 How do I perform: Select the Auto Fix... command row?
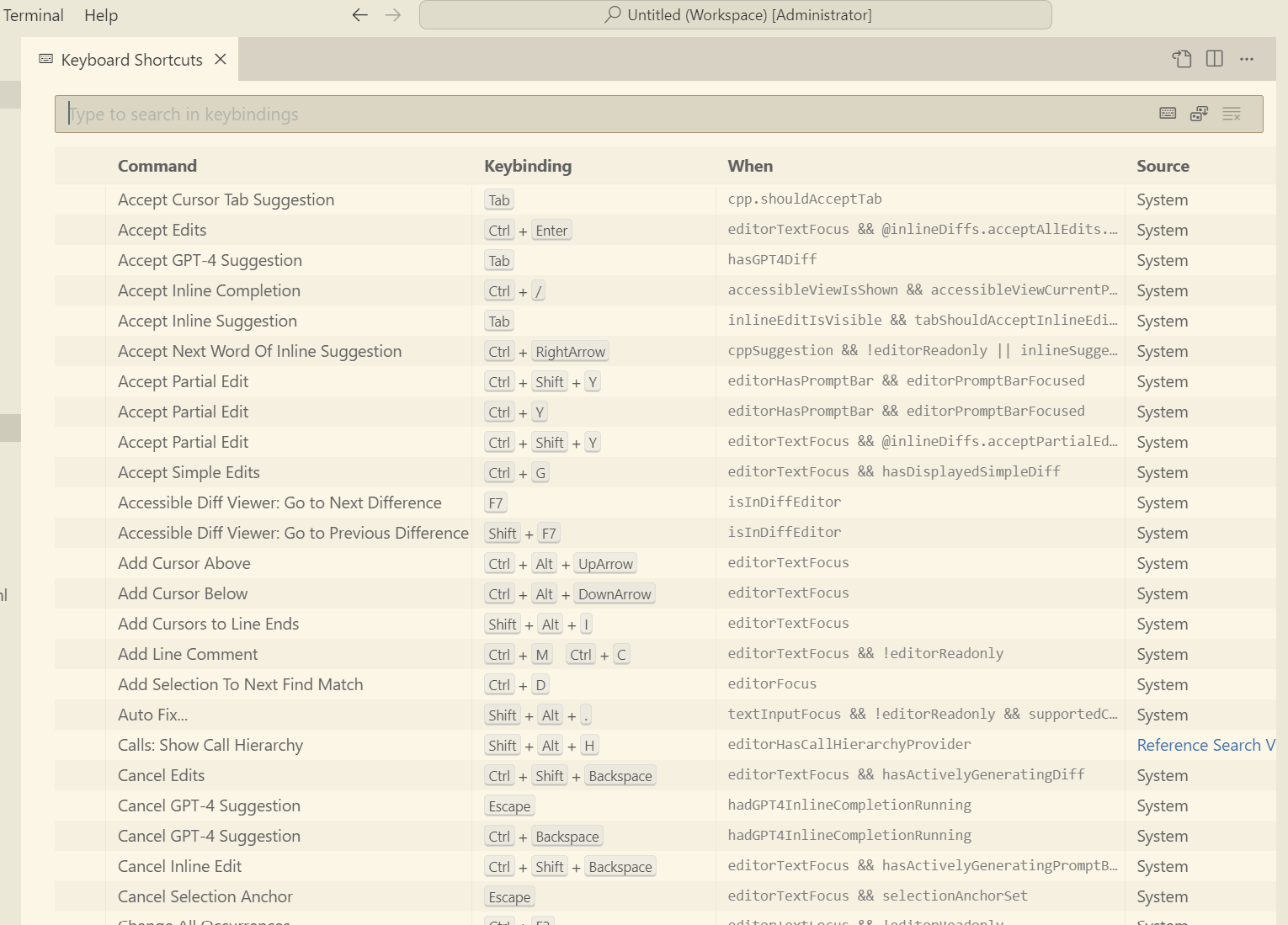point(665,715)
